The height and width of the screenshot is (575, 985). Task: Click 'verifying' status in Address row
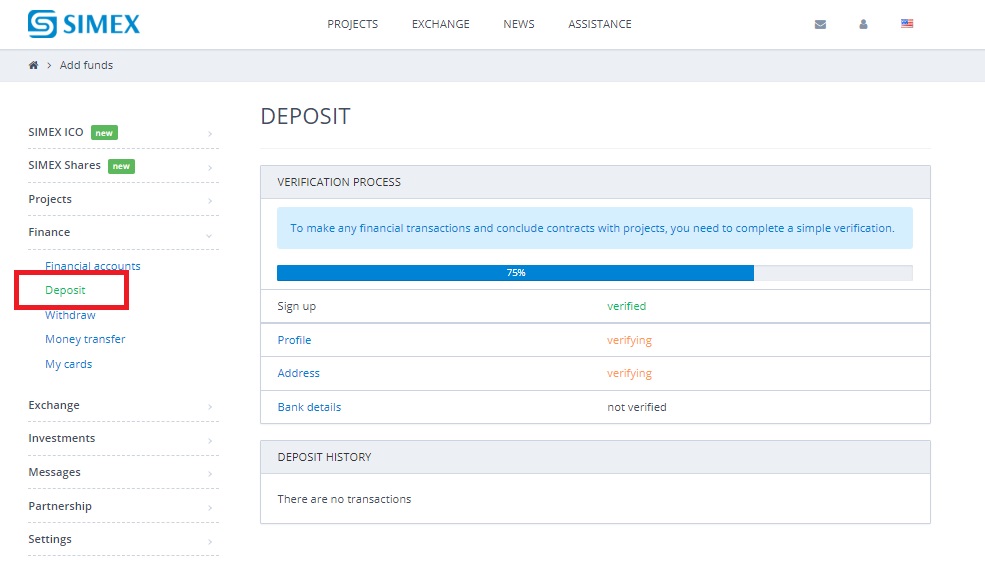click(x=629, y=373)
